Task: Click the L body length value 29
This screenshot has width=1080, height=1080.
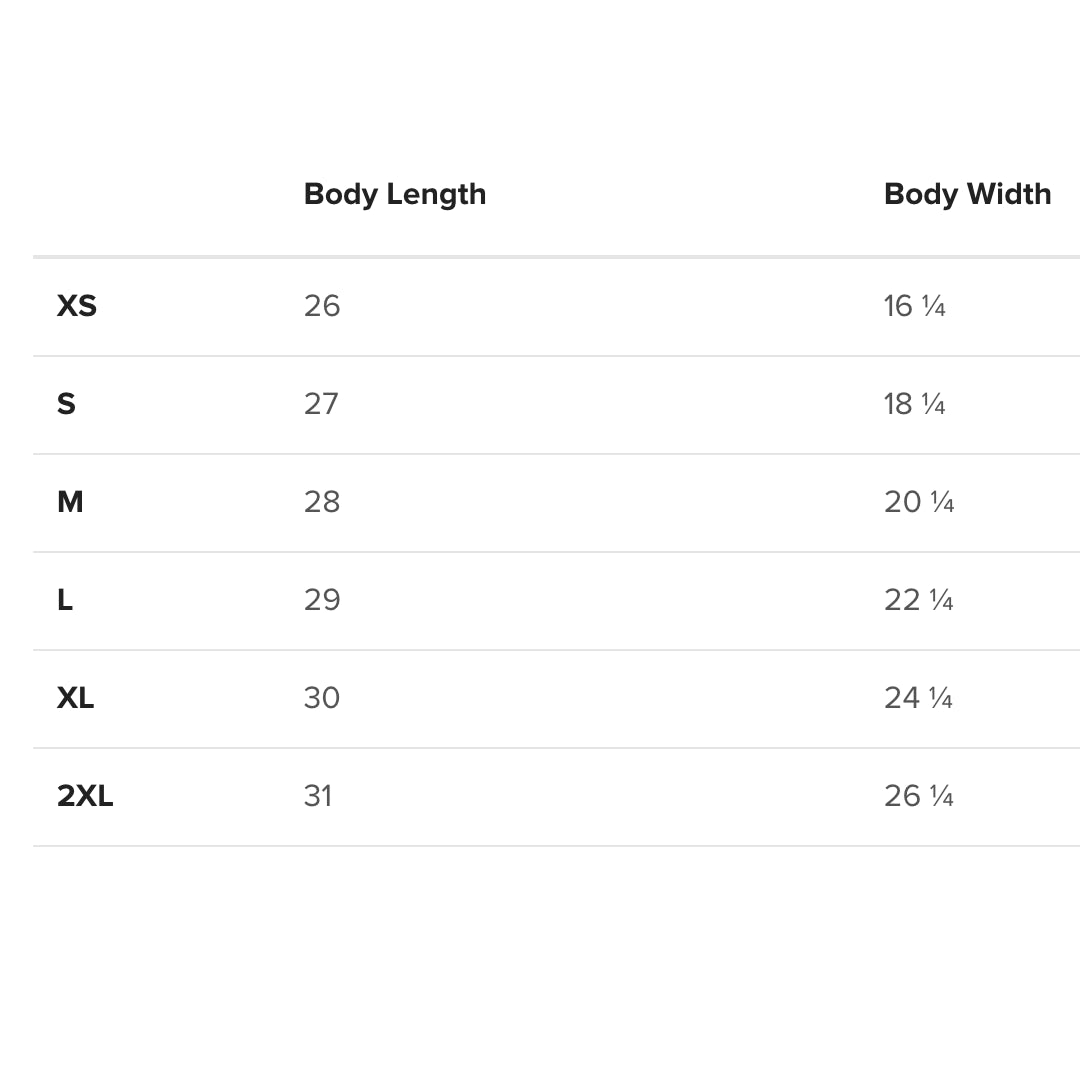Action: (x=322, y=600)
